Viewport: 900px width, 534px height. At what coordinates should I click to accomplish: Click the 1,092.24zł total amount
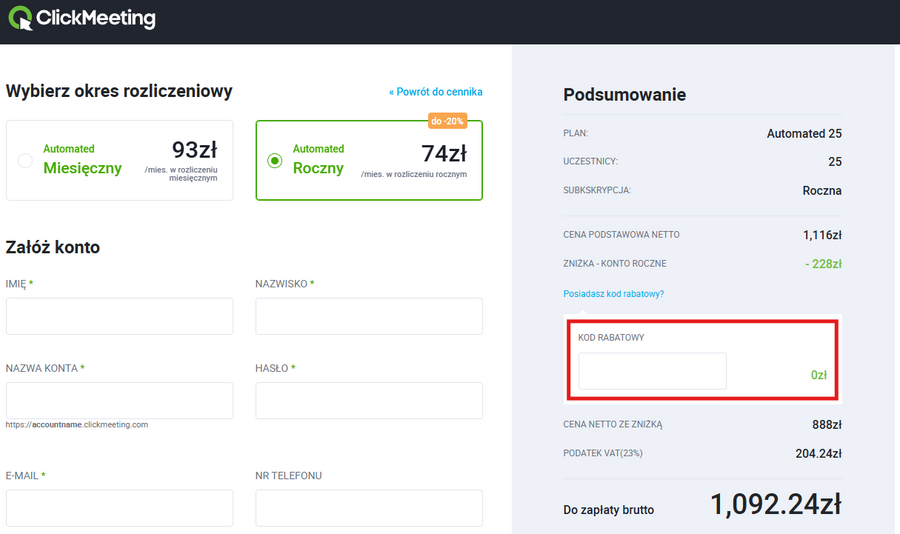tap(776, 505)
